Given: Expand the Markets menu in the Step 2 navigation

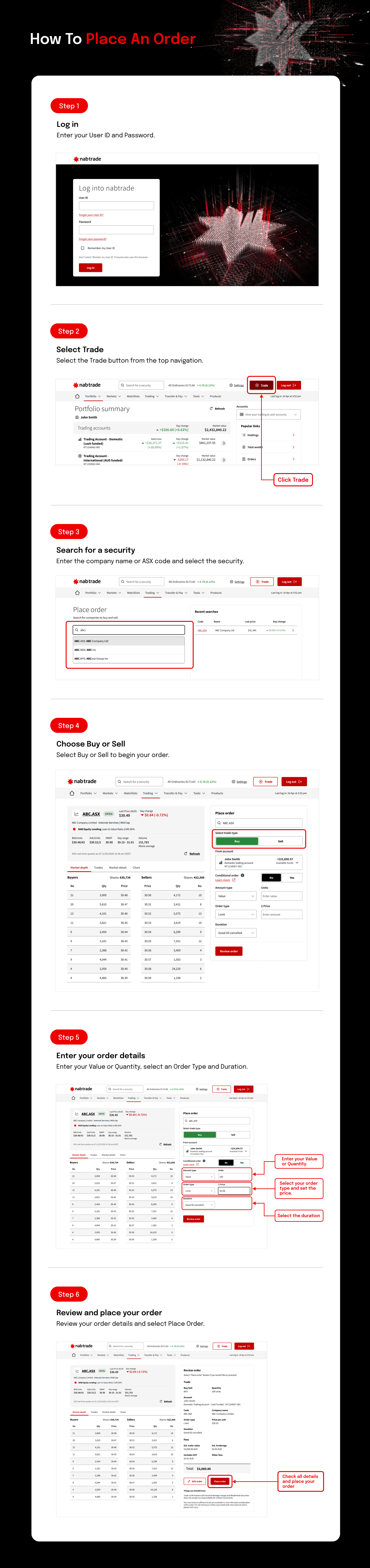Looking at the screenshot, I should click(113, 396).
